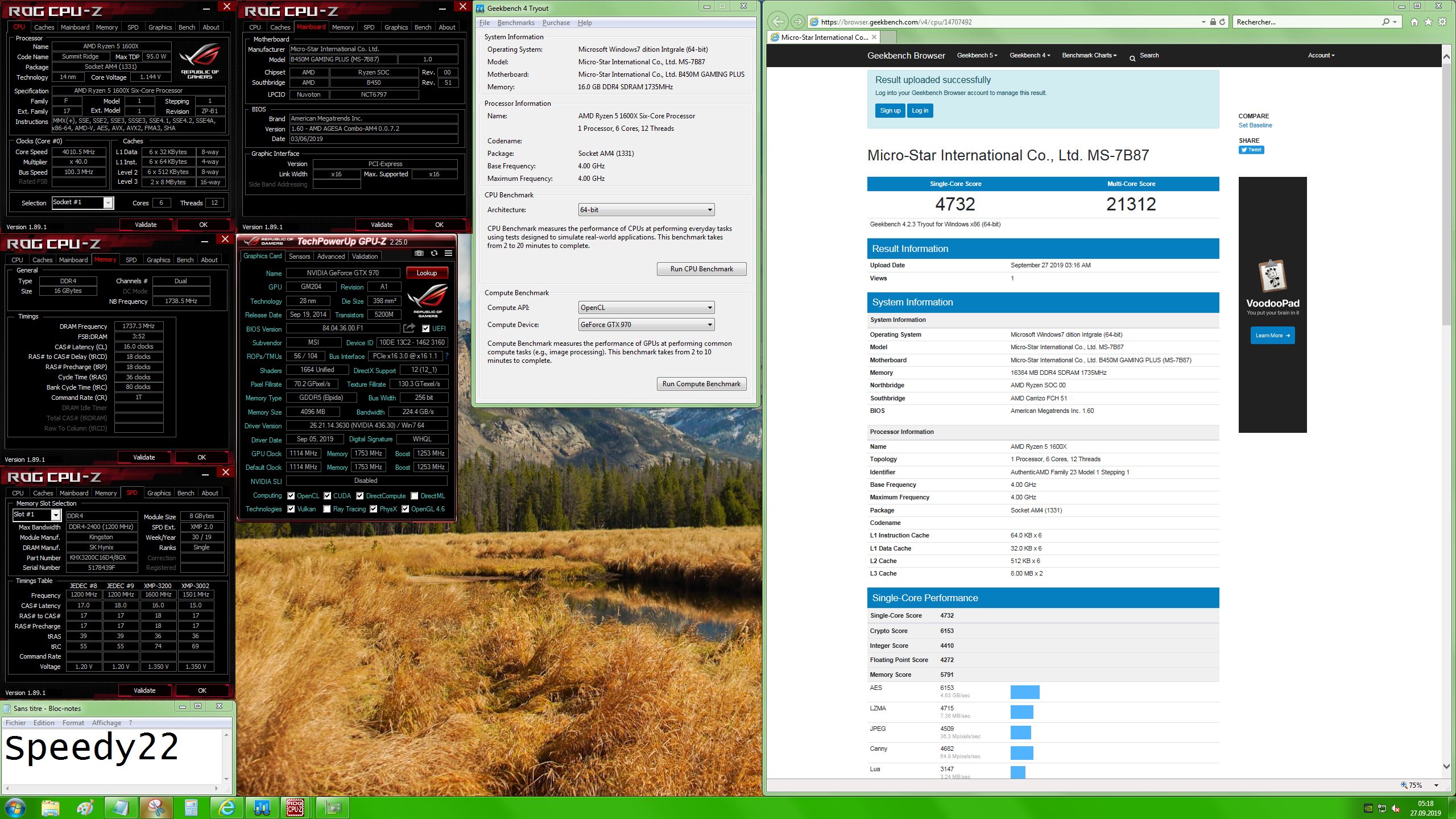The width and height of the screenshot is (1456, 819).
Task: Click the address bar lock icon
Action: point(1213,22)
